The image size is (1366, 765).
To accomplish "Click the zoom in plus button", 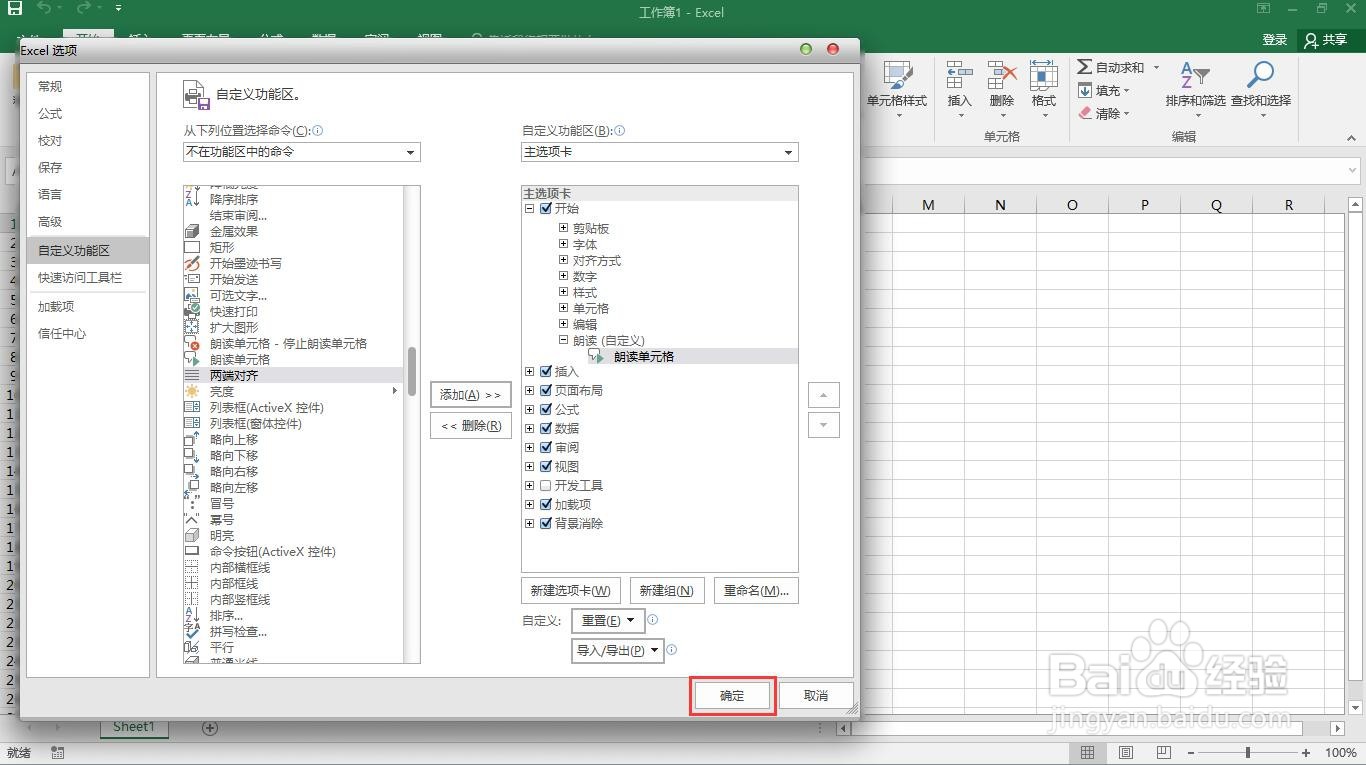I will click(1306, 752).
